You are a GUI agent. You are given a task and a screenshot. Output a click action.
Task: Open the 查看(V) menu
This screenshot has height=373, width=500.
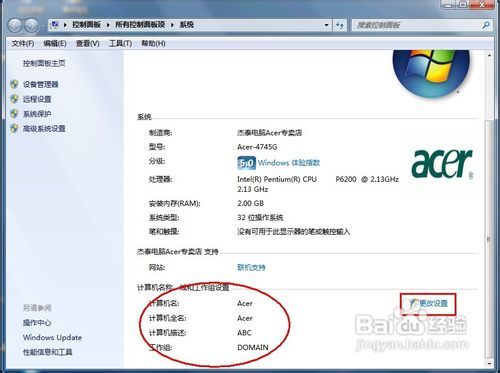pos(88,44)
